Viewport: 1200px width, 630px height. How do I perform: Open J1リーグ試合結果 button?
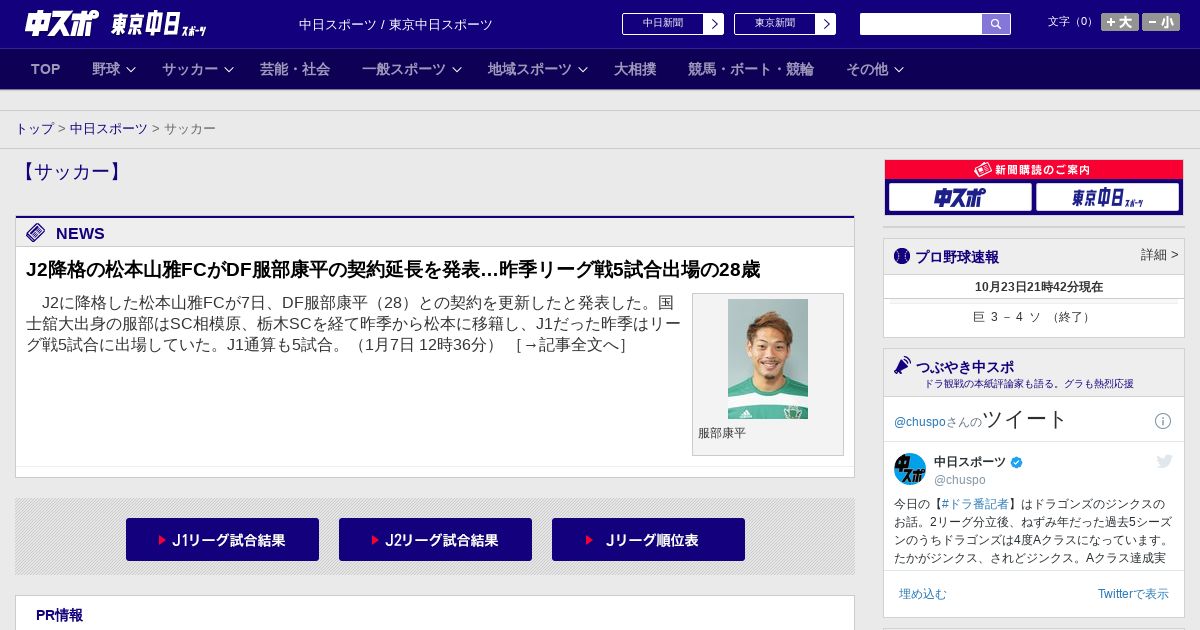tap(222, 540)
